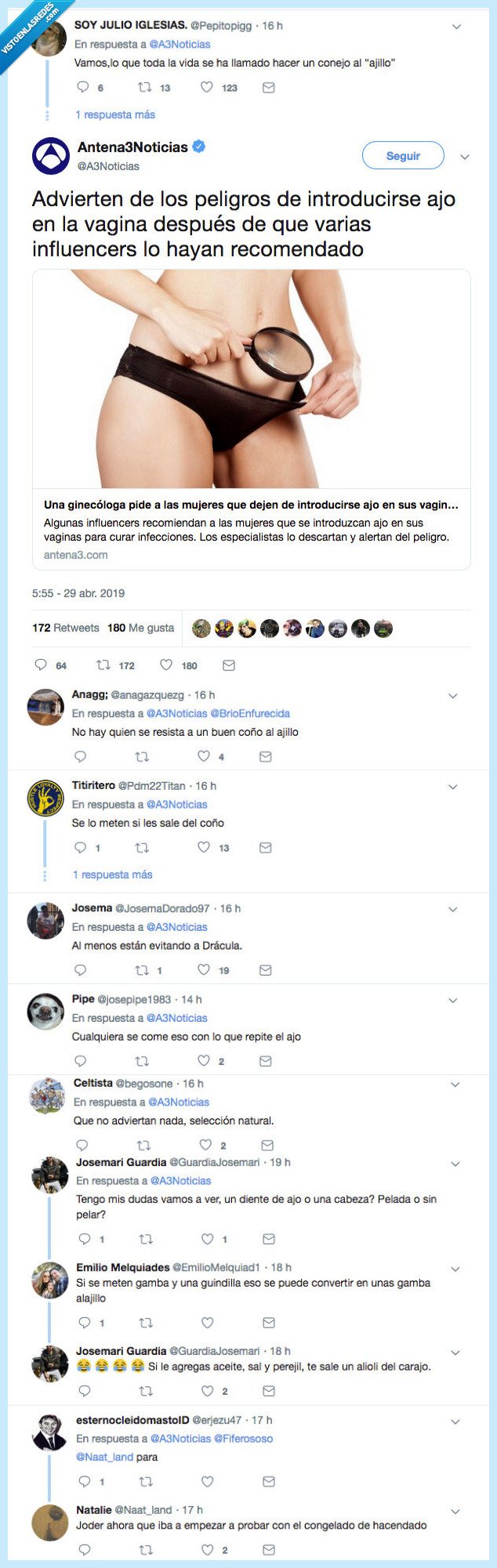View the 180 Me gusta list

[141, 628]
